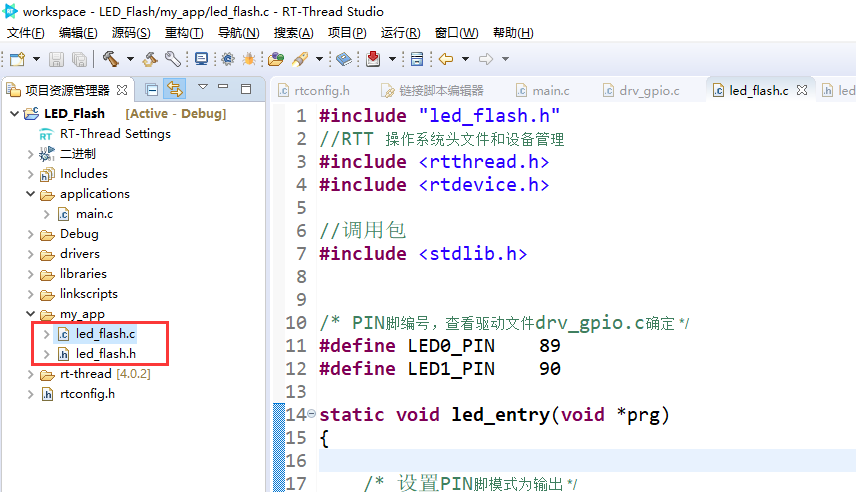Collapse the my_app folder
The height and width of the screenshot is (492, 856).
click(31, 314)
